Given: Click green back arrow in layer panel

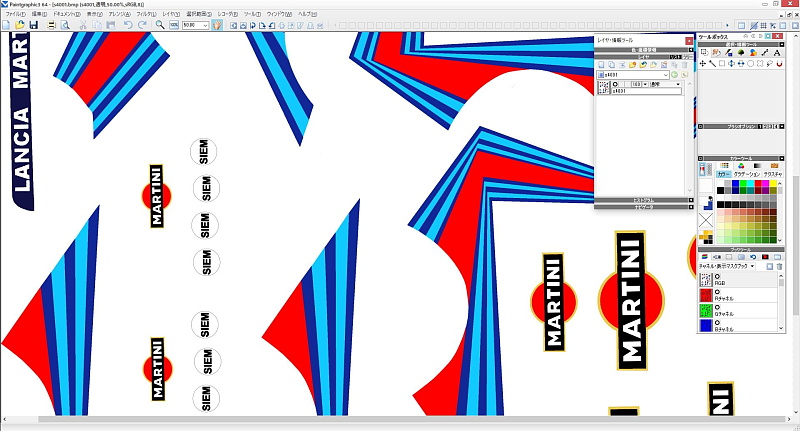Looking at the screenshot, I should [674, 74].
